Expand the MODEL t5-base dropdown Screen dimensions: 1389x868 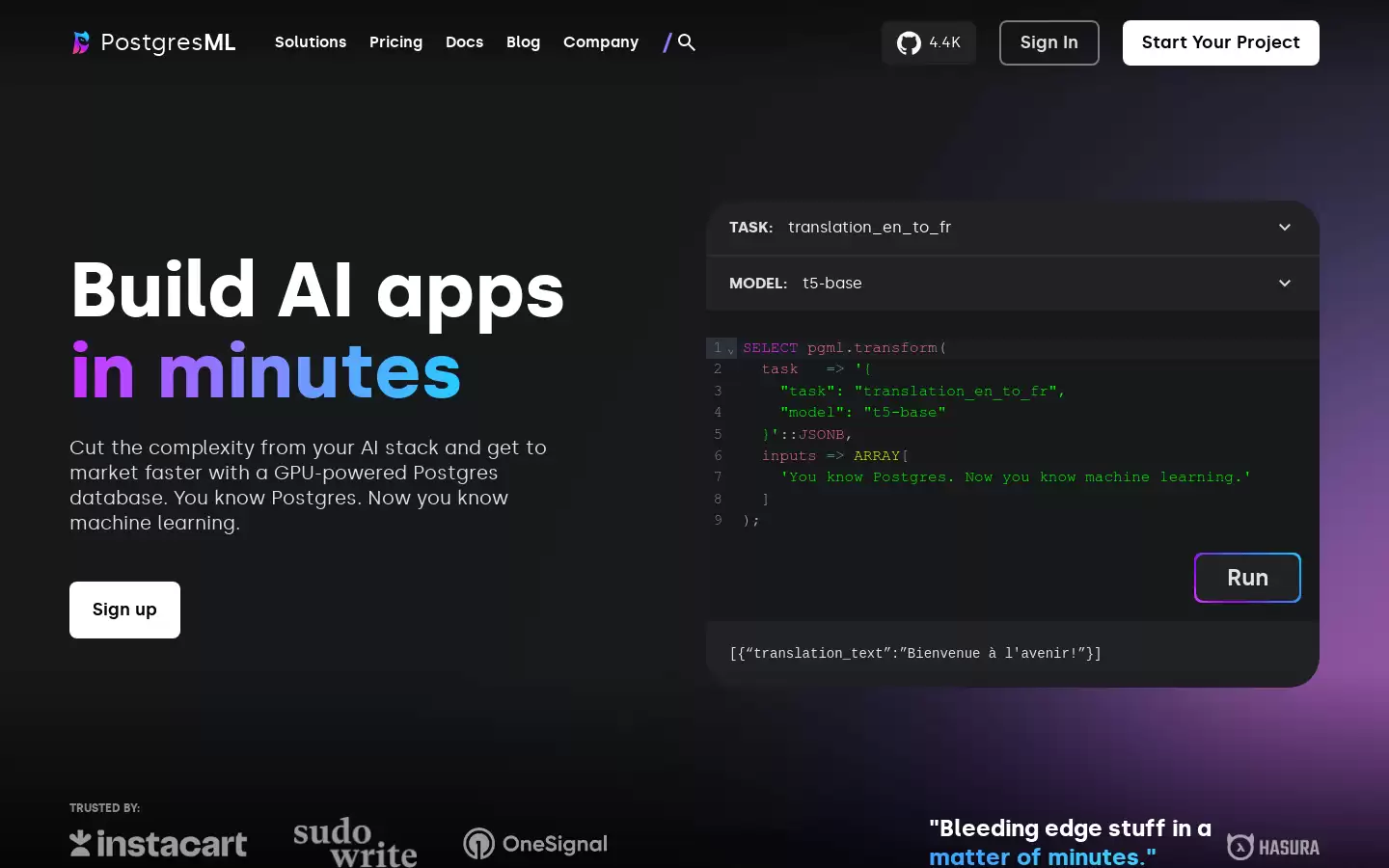1013,284
